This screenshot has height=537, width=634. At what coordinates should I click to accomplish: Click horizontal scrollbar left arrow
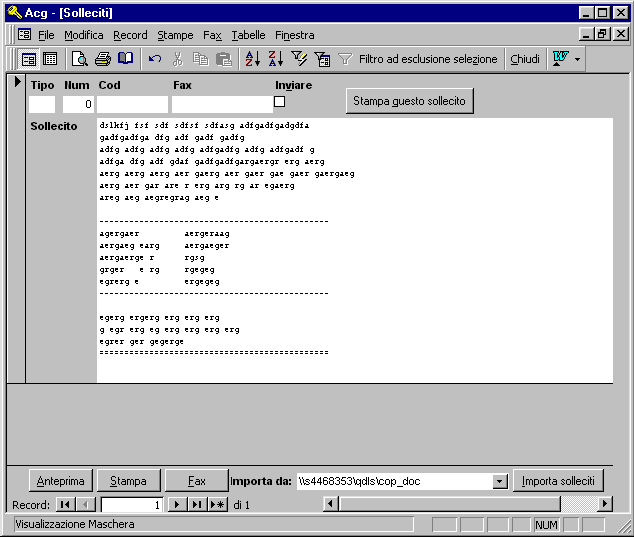[331, 504]
